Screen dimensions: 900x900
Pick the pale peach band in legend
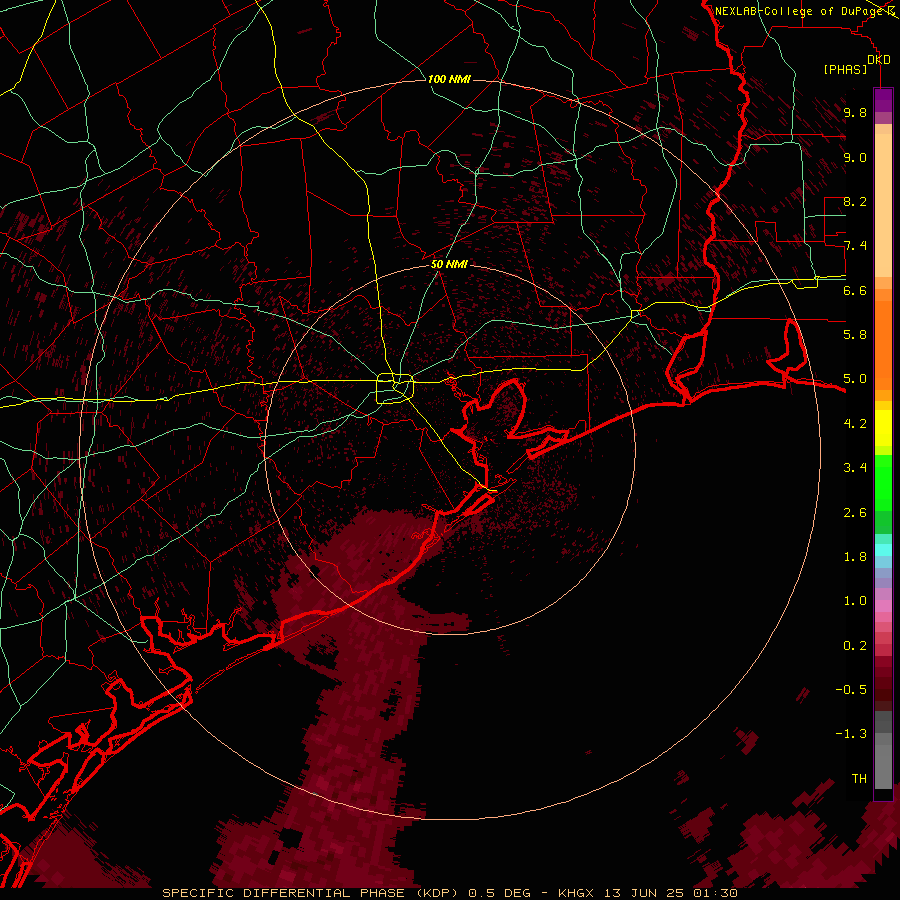pyautogui.click(x=883, y=207)
